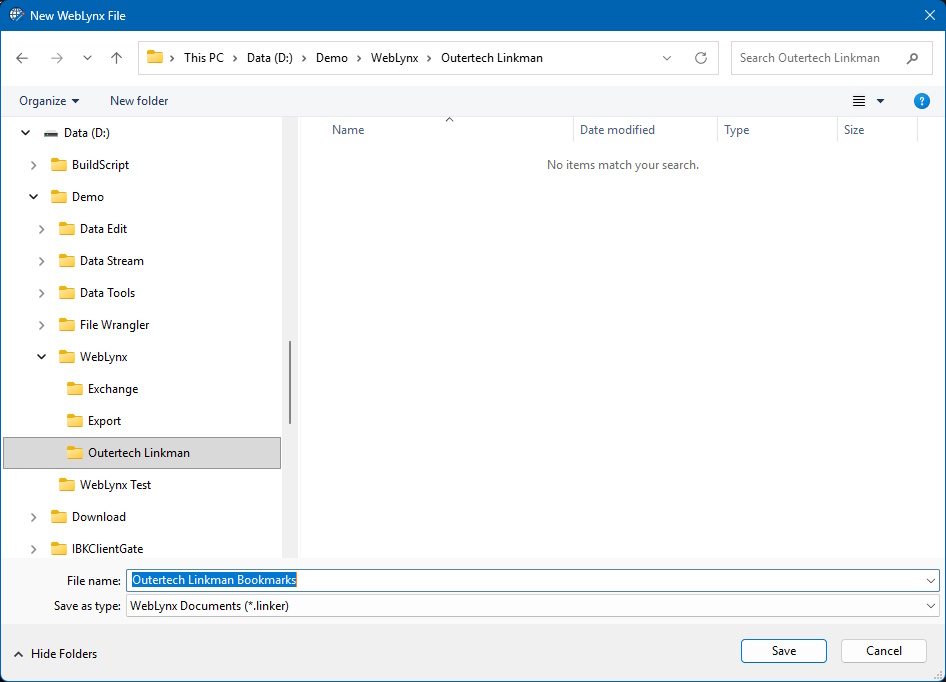Collapse the Data (D:) drive node
The image size is (946, 682).
click(x=25, y=133)
